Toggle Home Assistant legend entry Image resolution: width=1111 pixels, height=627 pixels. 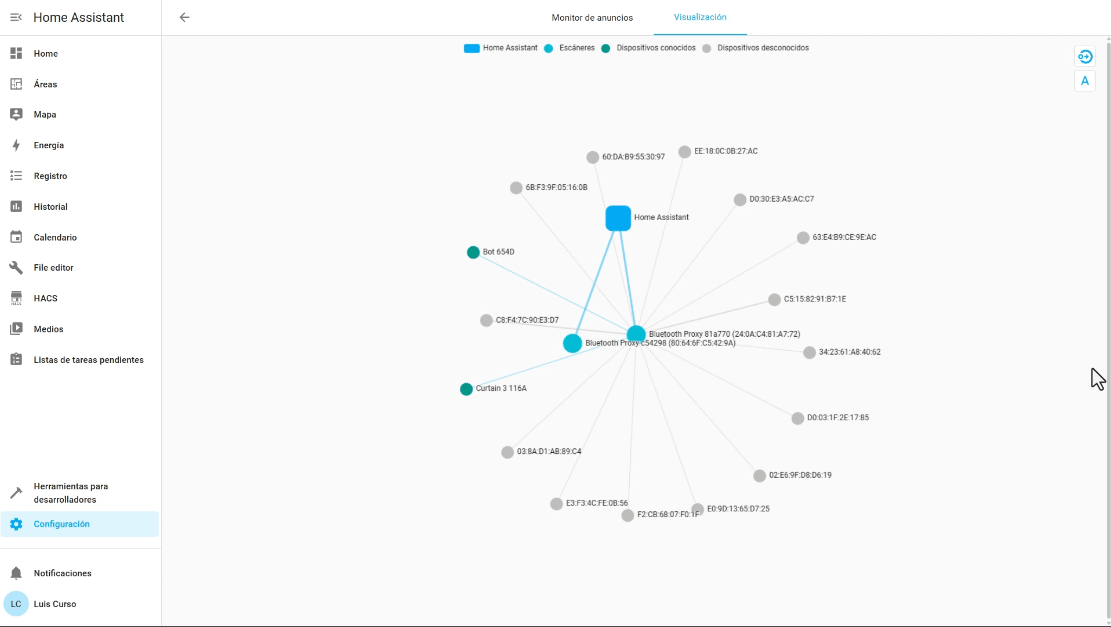500,48
